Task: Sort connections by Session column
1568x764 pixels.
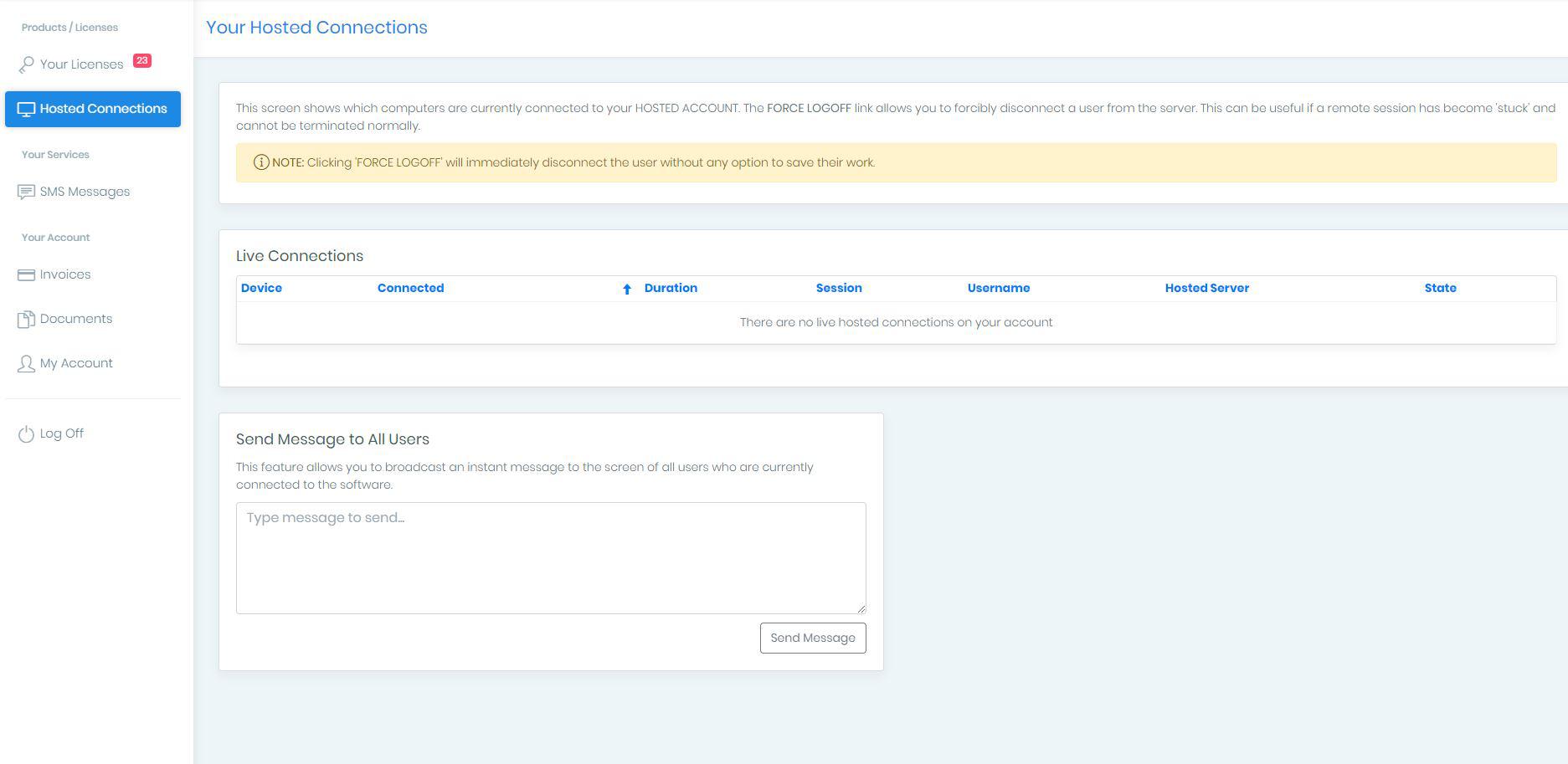Action: pyautogui.click(x=839, y=288)
